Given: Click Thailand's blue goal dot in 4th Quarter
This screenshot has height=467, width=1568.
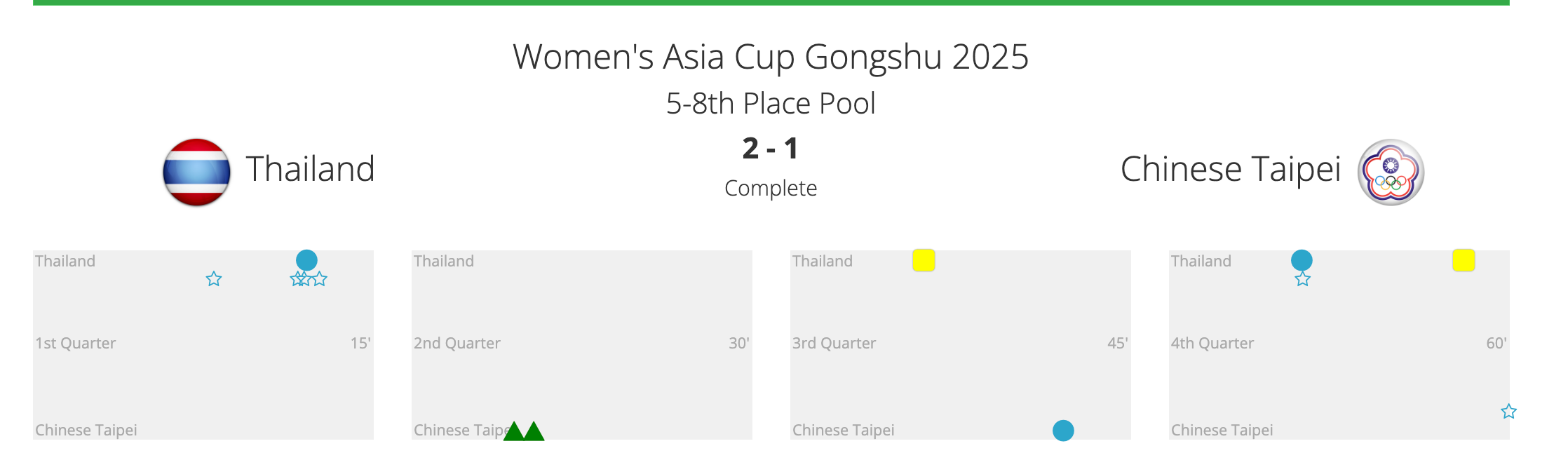Looking at the screenshot, I should 1302,260.
